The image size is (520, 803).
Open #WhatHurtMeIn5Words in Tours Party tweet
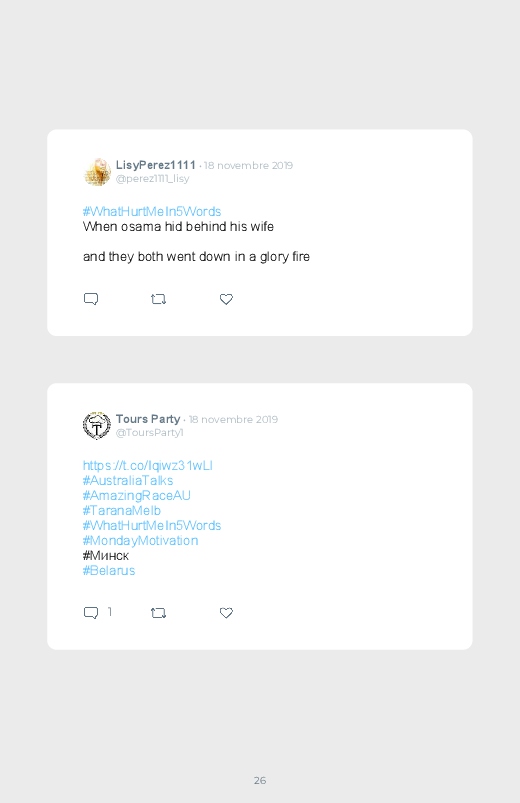pyautogui.click(x=152, y=525)
